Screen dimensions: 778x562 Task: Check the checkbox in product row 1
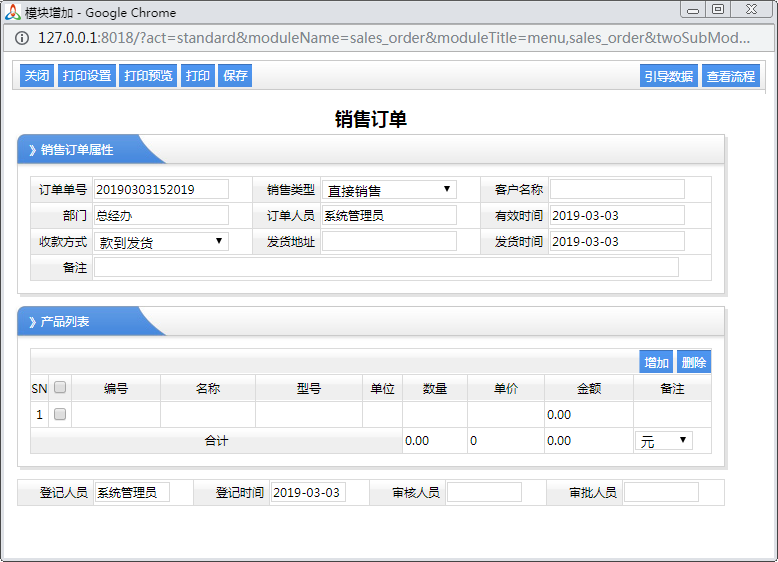point(60,414)
